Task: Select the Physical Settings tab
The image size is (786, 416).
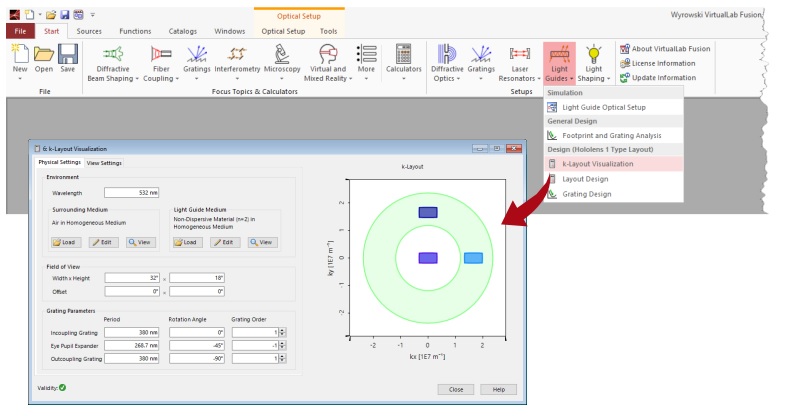Action: click(x=59, y=162)
